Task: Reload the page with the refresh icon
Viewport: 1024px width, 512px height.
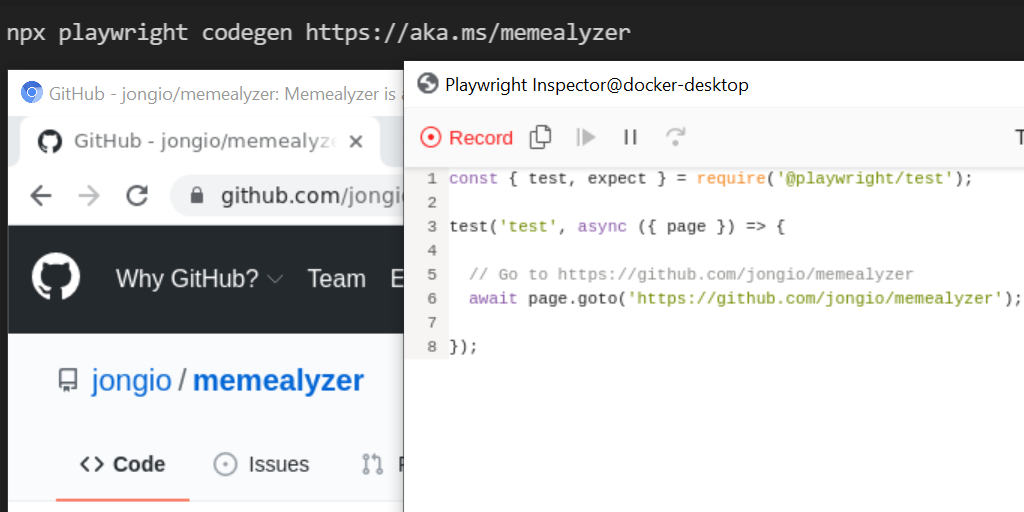Action: pos(137,195)
